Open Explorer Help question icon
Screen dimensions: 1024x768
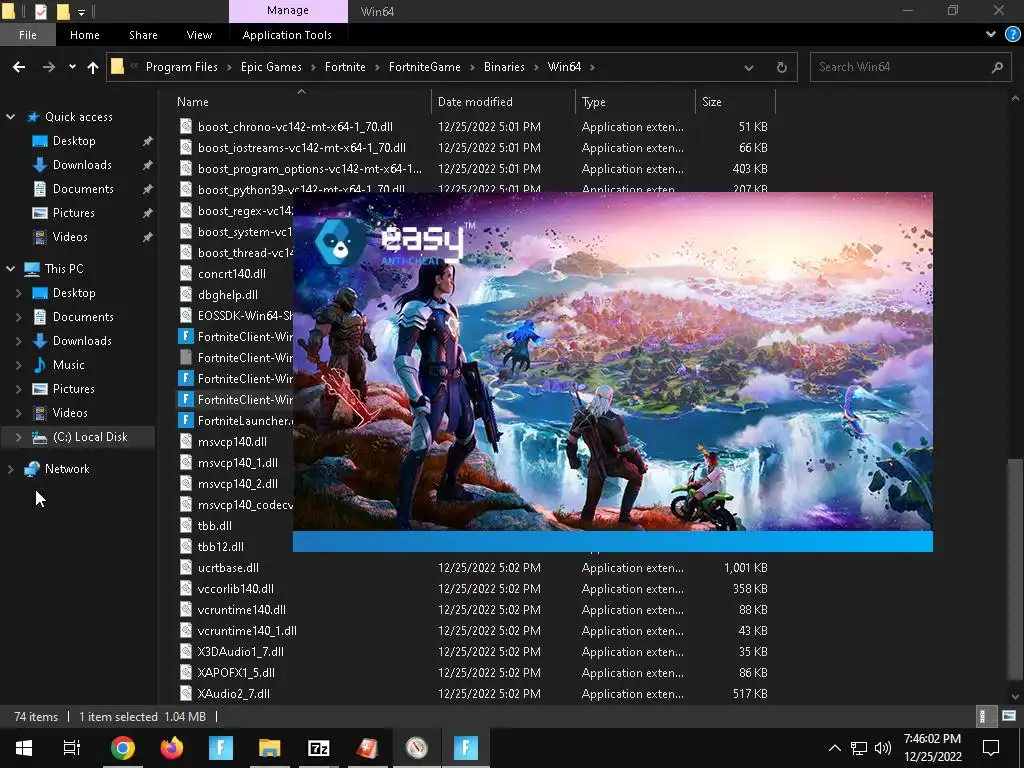(x=1012, y=35)
